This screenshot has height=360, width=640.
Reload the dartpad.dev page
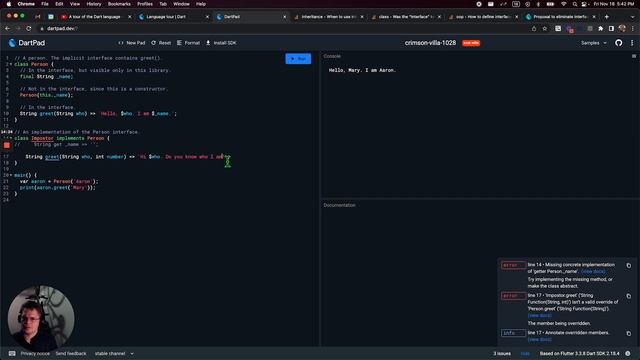[29, 29]
